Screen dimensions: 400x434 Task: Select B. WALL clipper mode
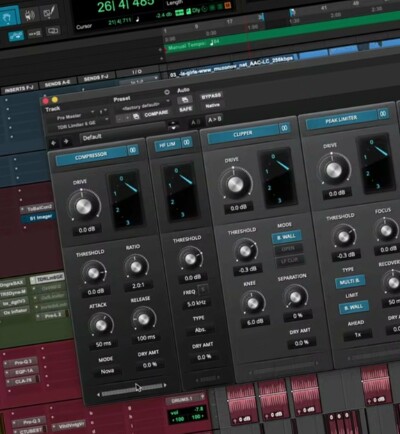(x=286, y=237)
